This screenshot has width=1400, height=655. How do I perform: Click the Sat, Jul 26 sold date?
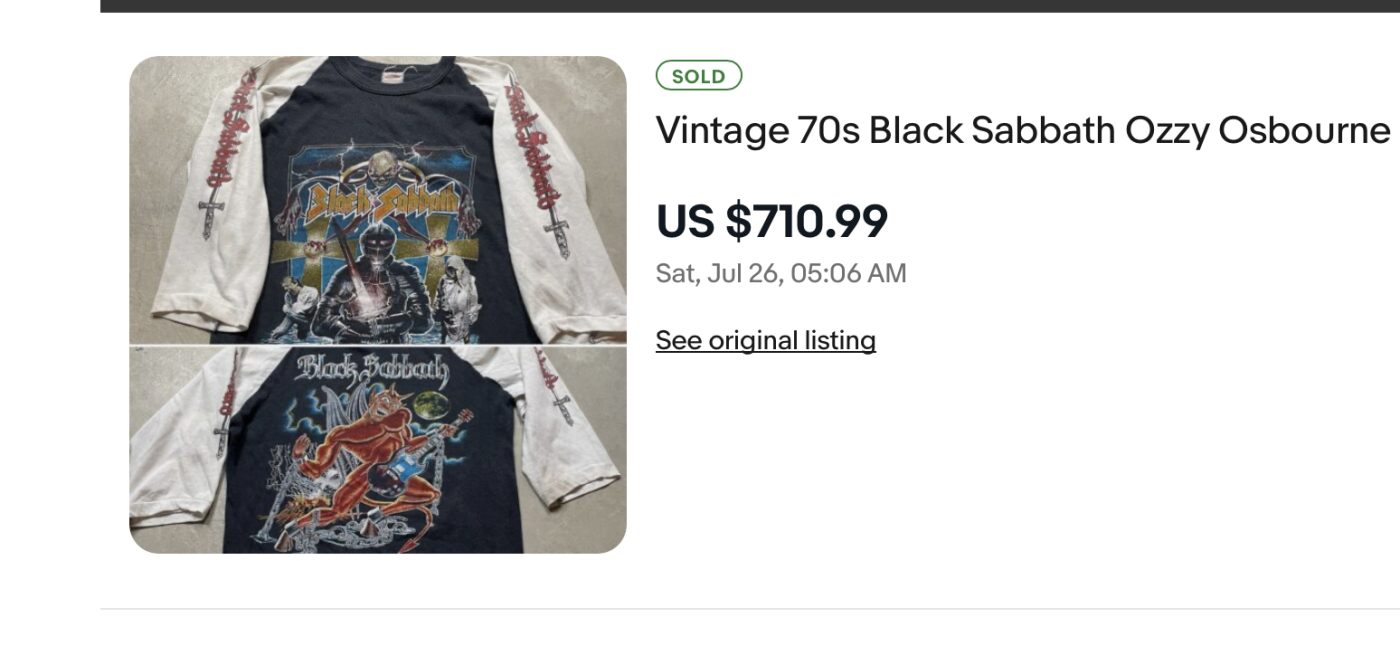[x=780, y=273]
